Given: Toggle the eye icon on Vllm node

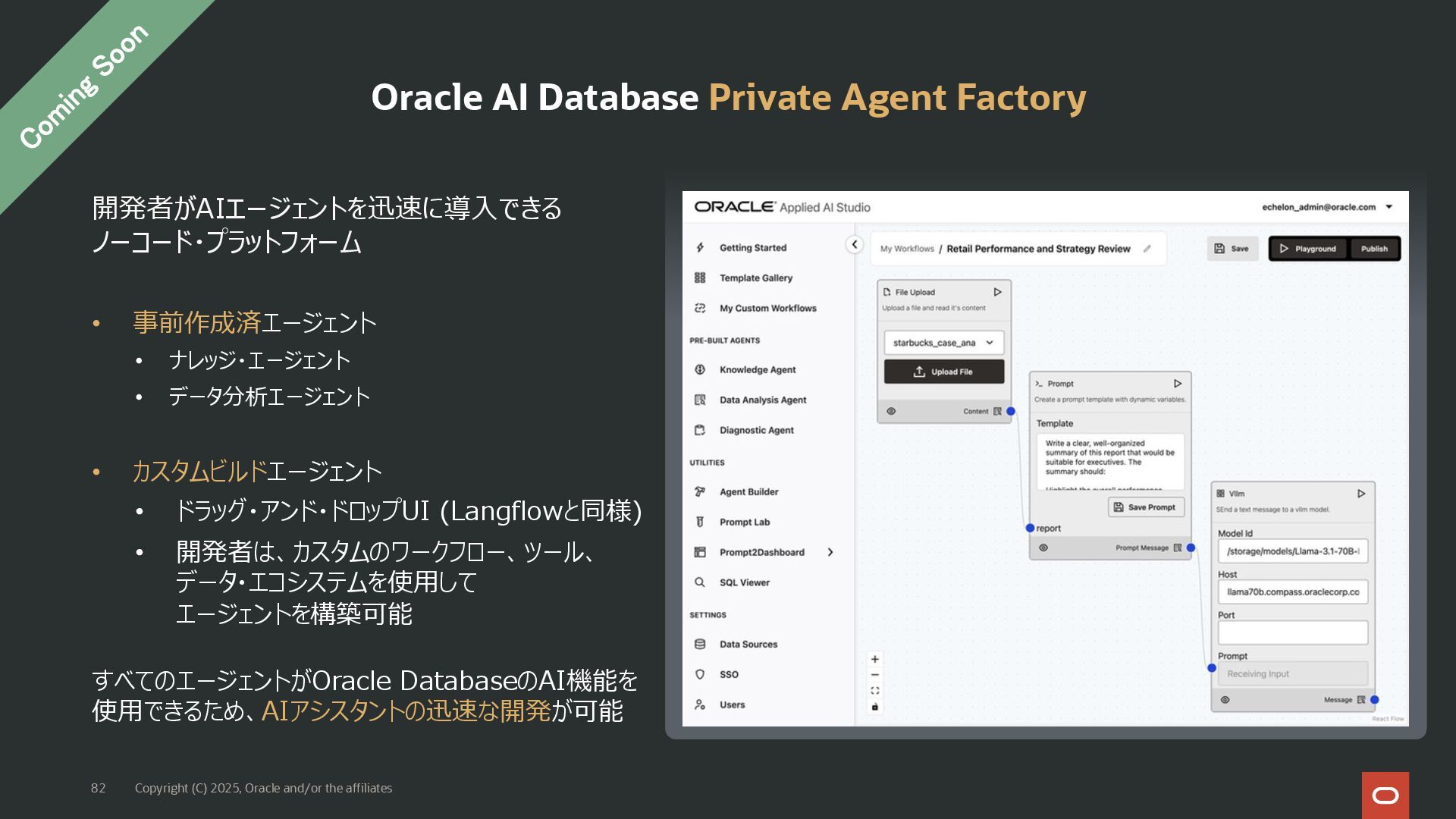Looking at the screenshot, I should (1225, 700).
